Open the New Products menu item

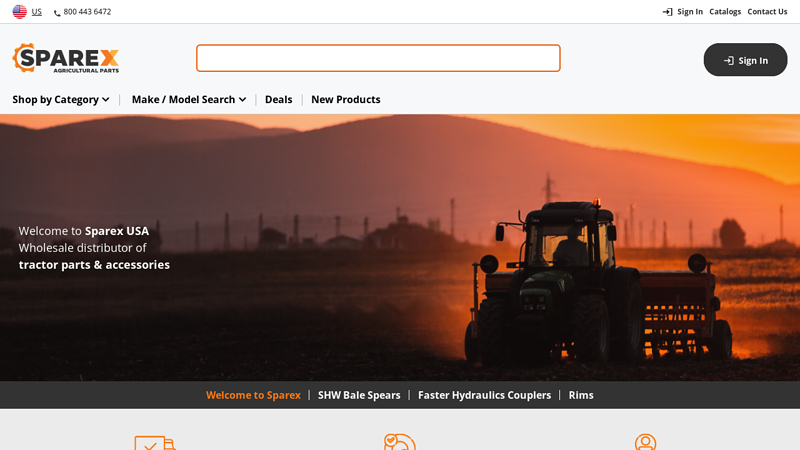pos(346,99)
